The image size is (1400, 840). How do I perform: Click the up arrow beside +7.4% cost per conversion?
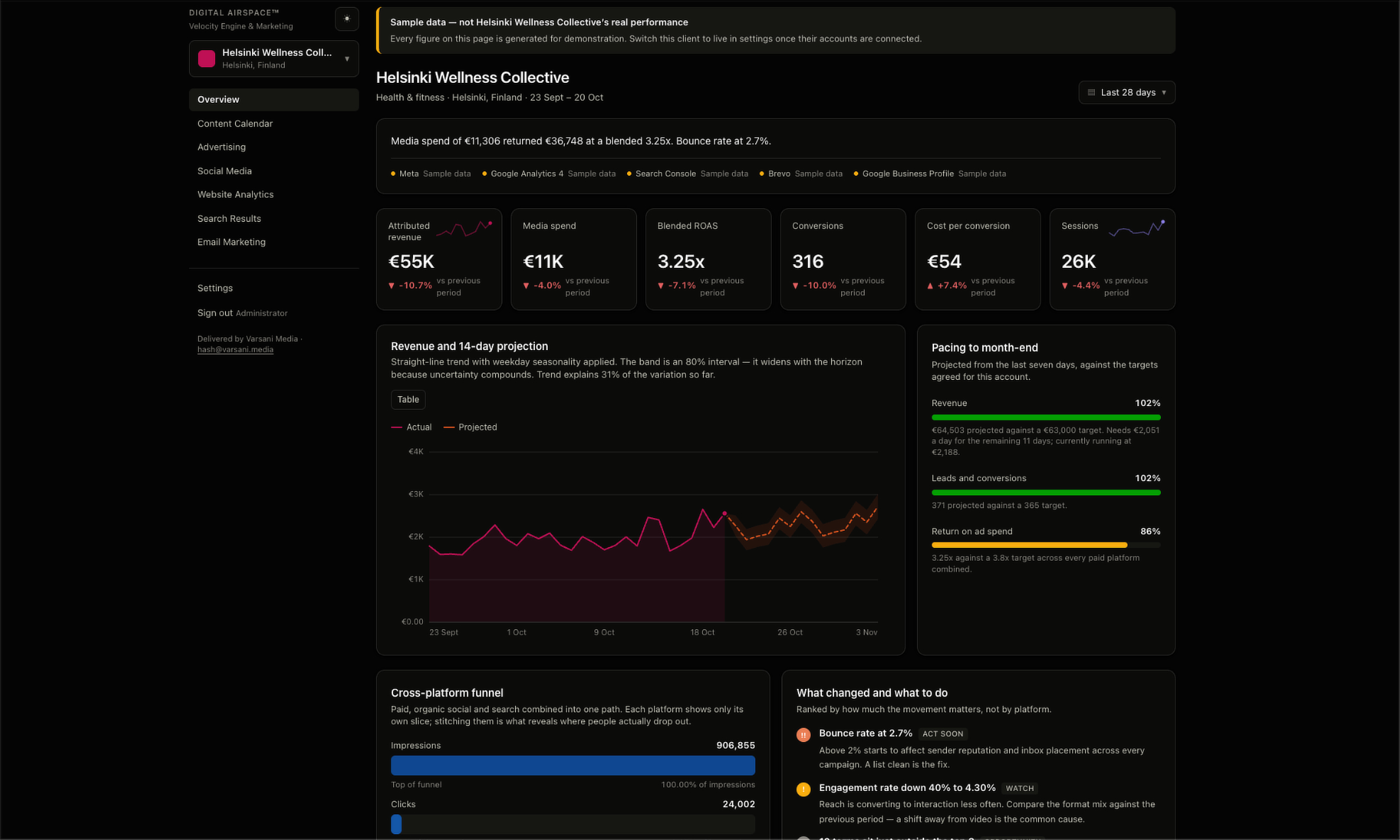pos(930,286)
